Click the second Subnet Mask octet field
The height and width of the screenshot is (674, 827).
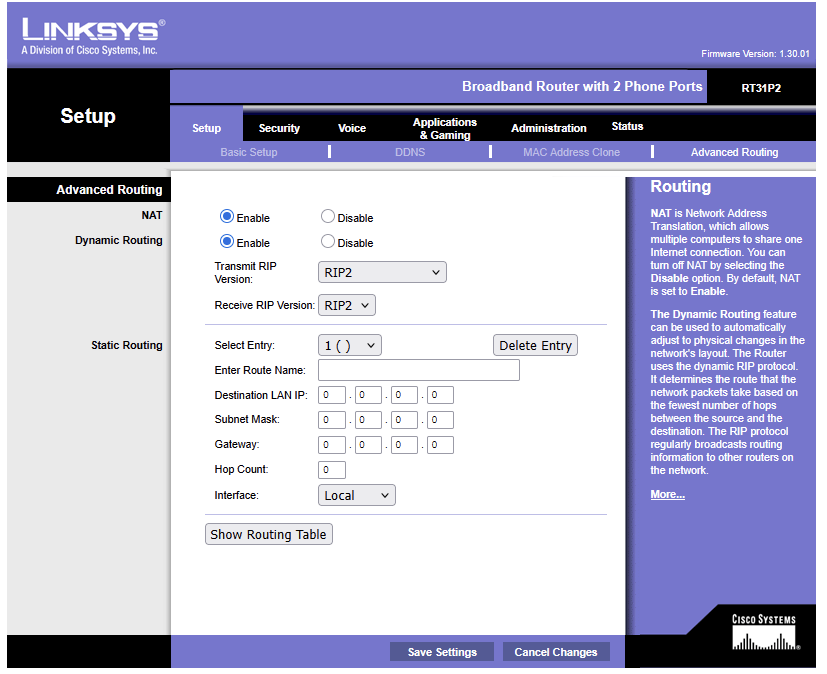(368, 420)
